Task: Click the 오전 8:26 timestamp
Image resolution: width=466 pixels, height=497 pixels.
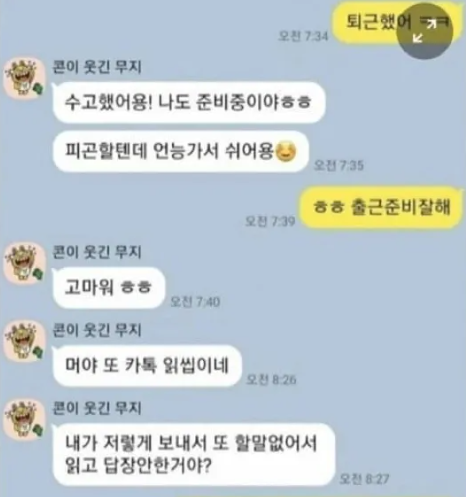Action: pos(271,379)
